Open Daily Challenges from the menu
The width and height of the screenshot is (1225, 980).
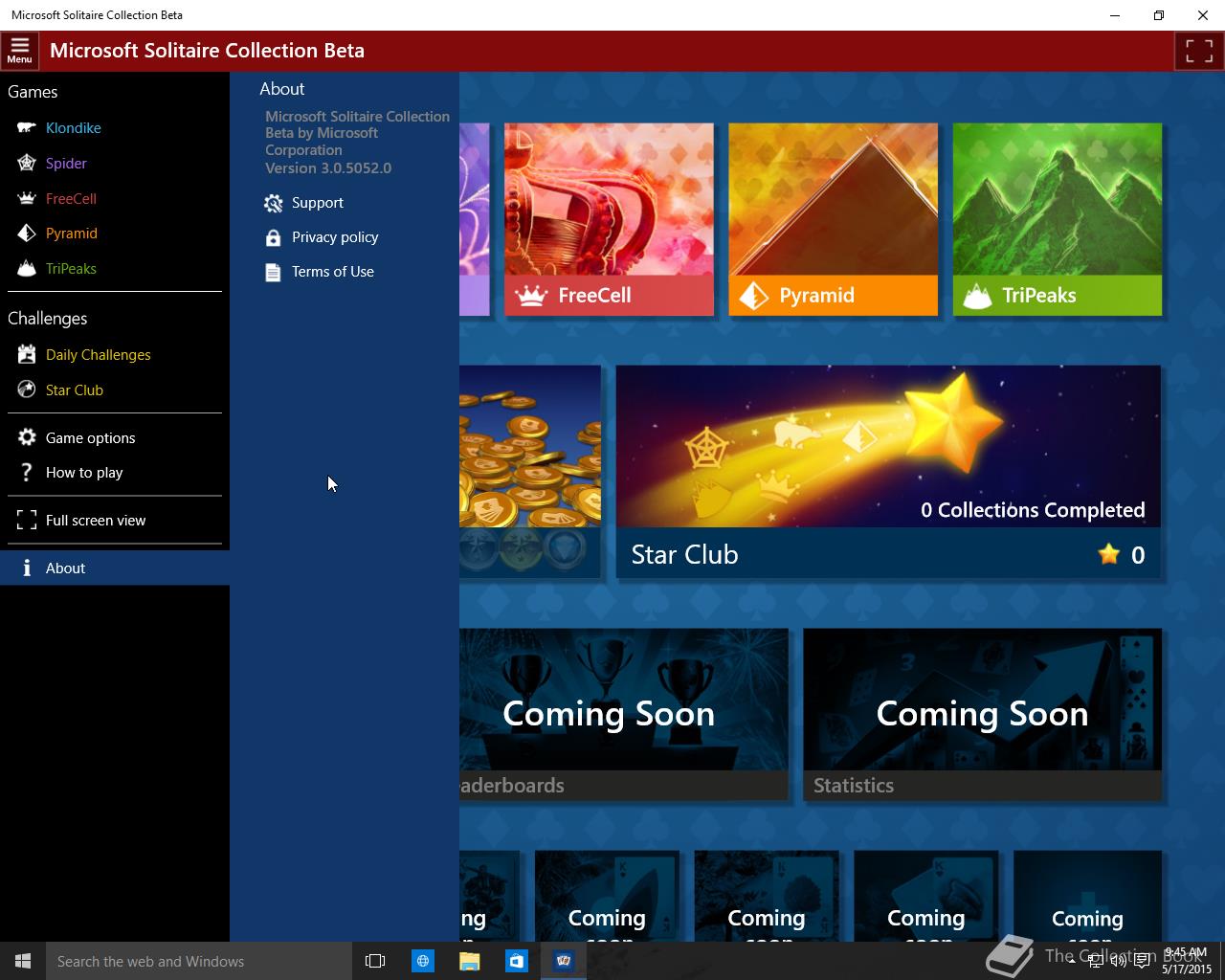99,354
